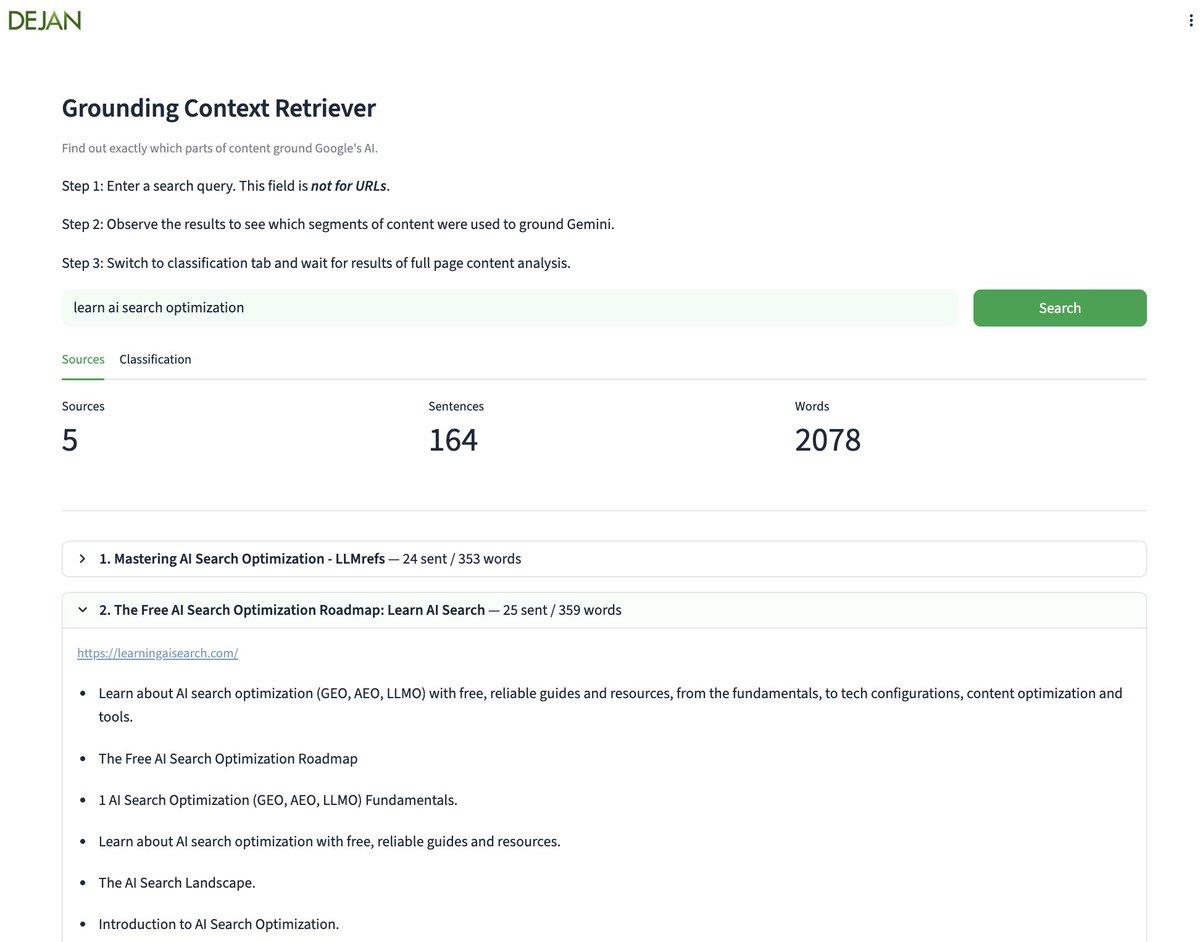Click 'The AI Search Landscape.' bullet text

coord(177,883)
